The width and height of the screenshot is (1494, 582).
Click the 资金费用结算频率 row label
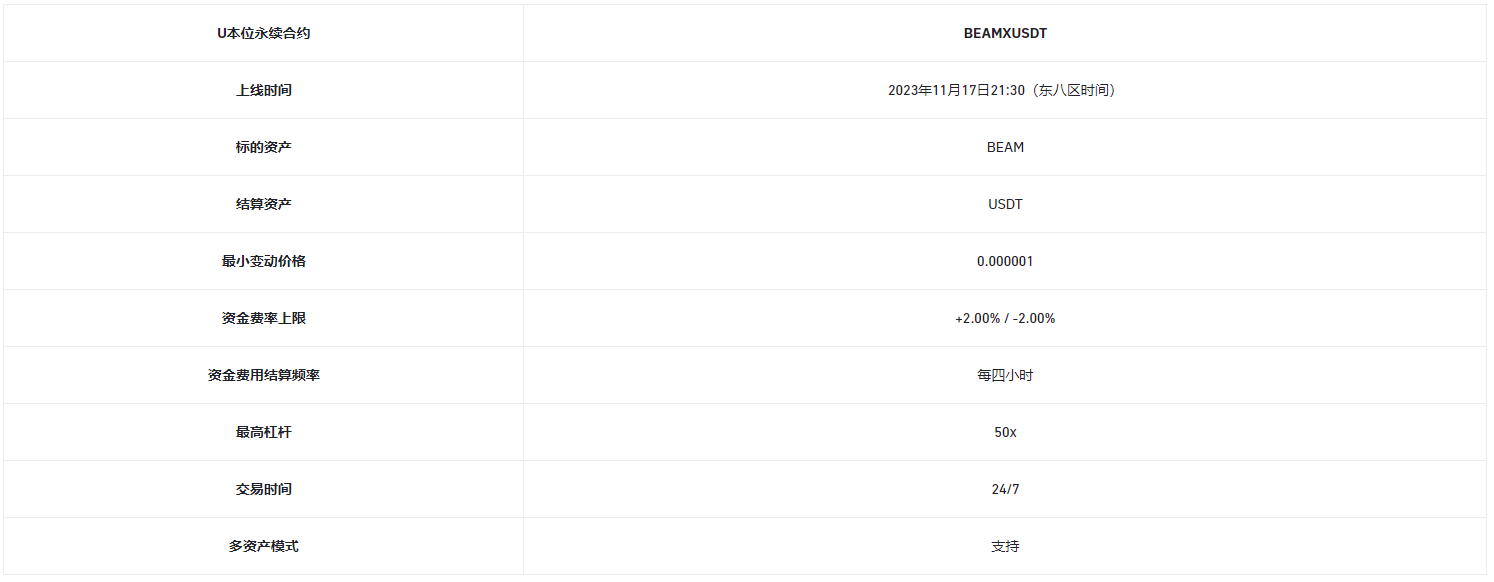click(x=264, y=375)
